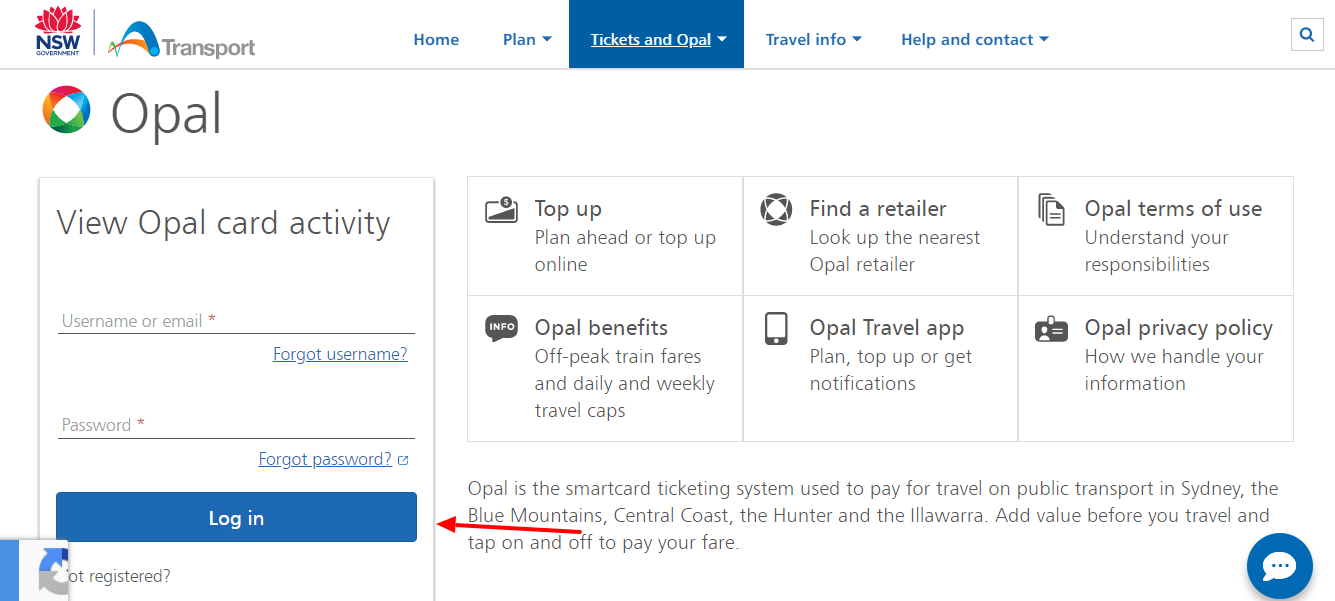Open the chat widget in the corner

tap(1280, 566)
